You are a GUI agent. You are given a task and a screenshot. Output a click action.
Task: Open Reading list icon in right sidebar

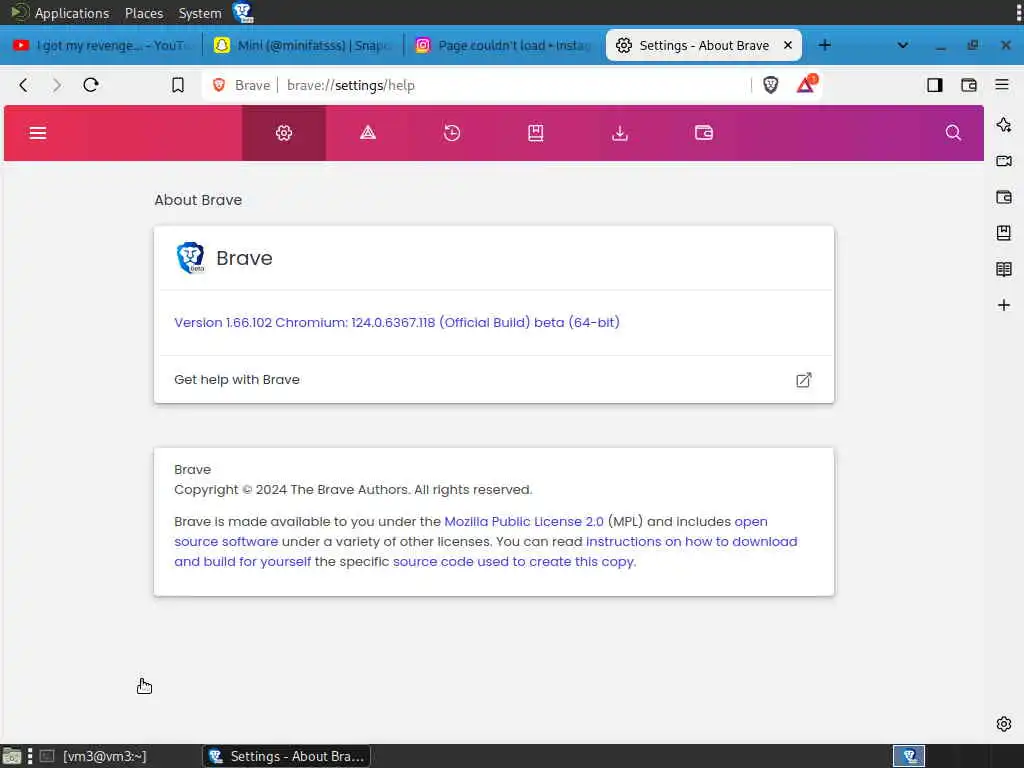1004,269
